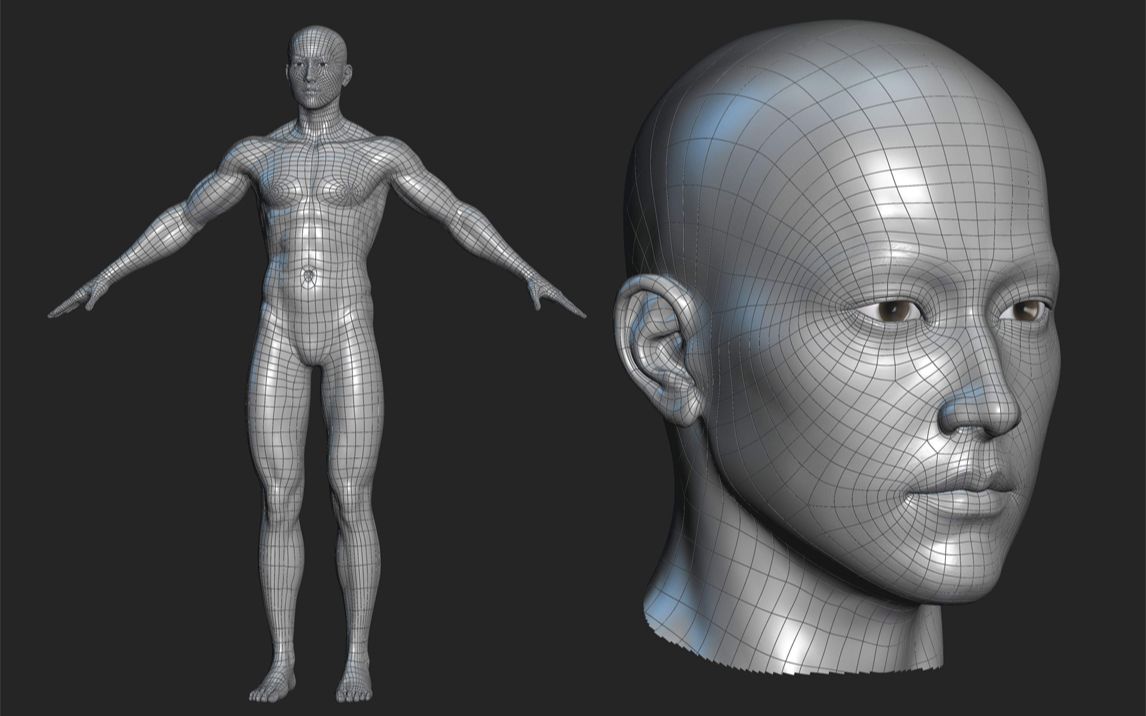Select the large close-up head model
1146x716 pixels.
point(840,347)
